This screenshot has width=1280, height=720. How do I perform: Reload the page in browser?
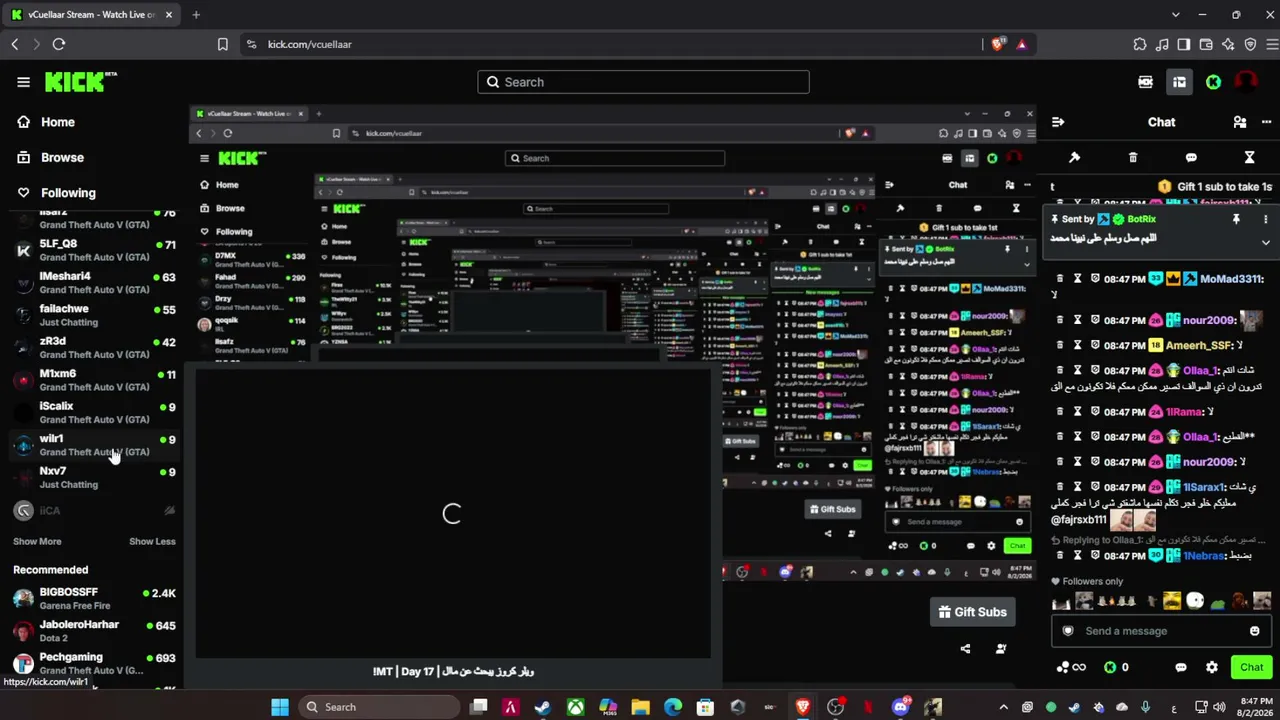(x=59, y=44)
